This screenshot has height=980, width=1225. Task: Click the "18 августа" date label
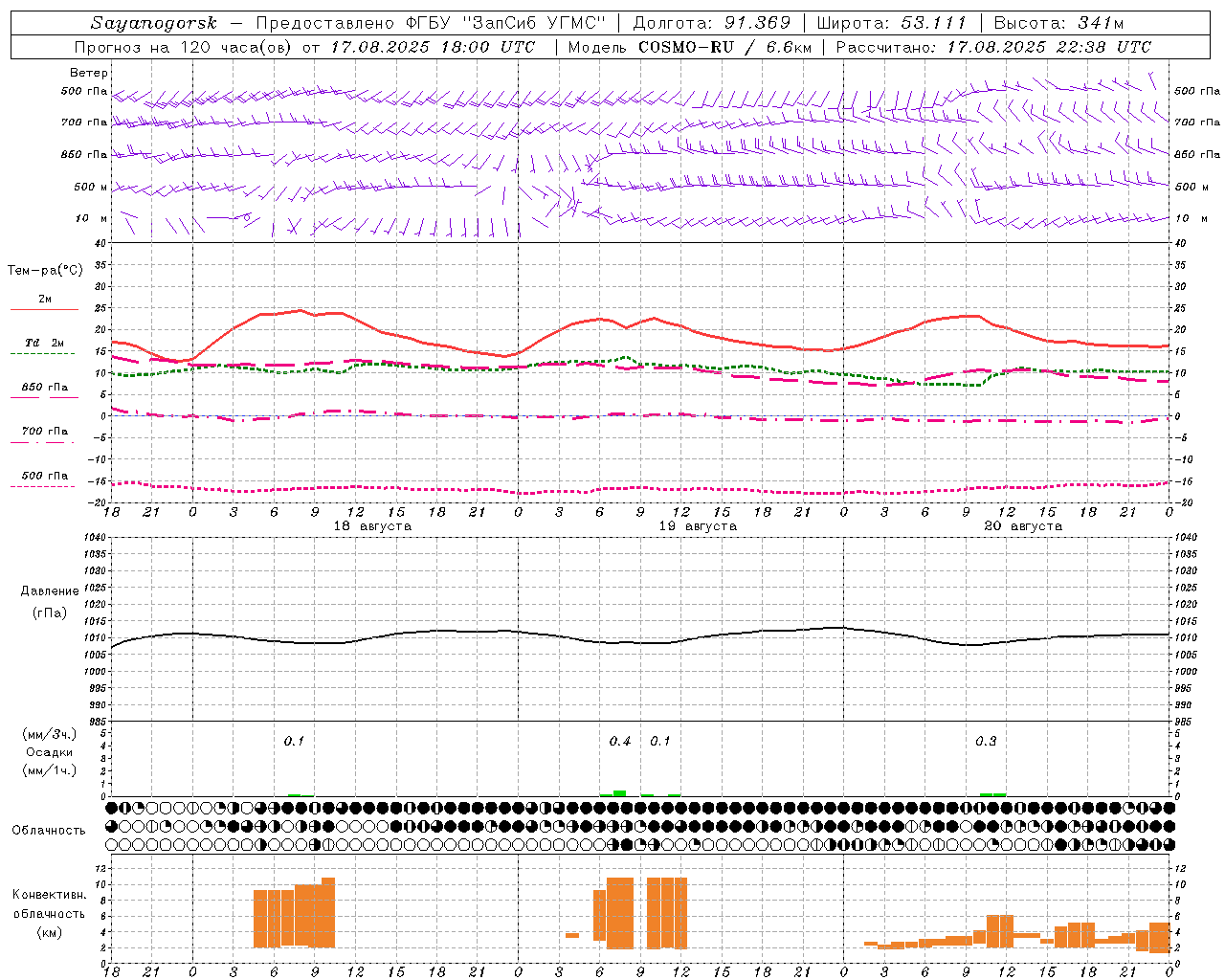click(x=372, y=526)
